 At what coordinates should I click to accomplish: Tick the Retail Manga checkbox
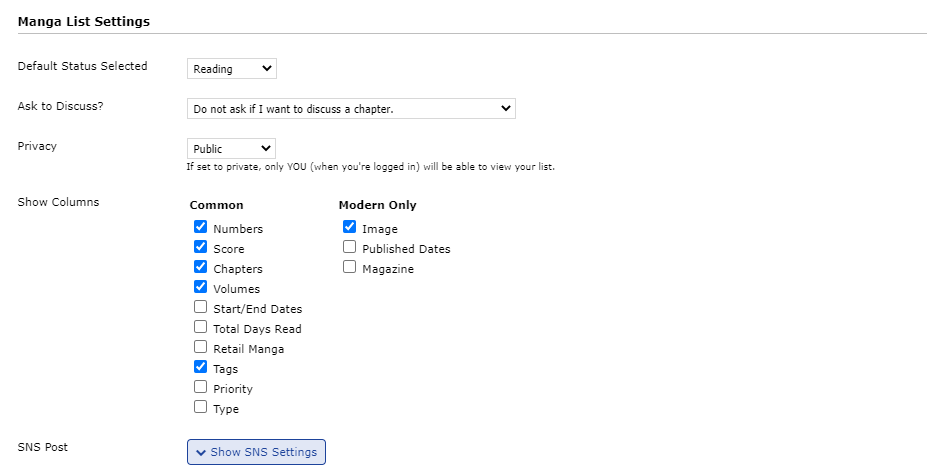point(201,348)
